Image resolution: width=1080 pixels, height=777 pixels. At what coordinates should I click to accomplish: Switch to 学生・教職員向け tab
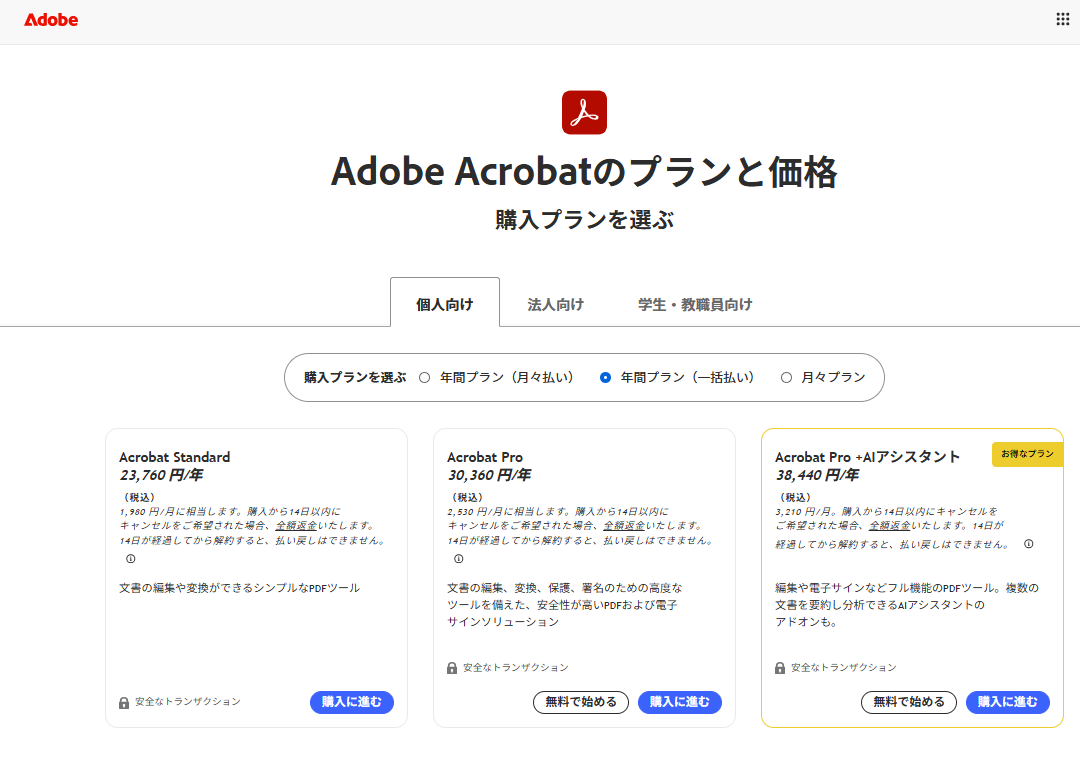point(695,304)
